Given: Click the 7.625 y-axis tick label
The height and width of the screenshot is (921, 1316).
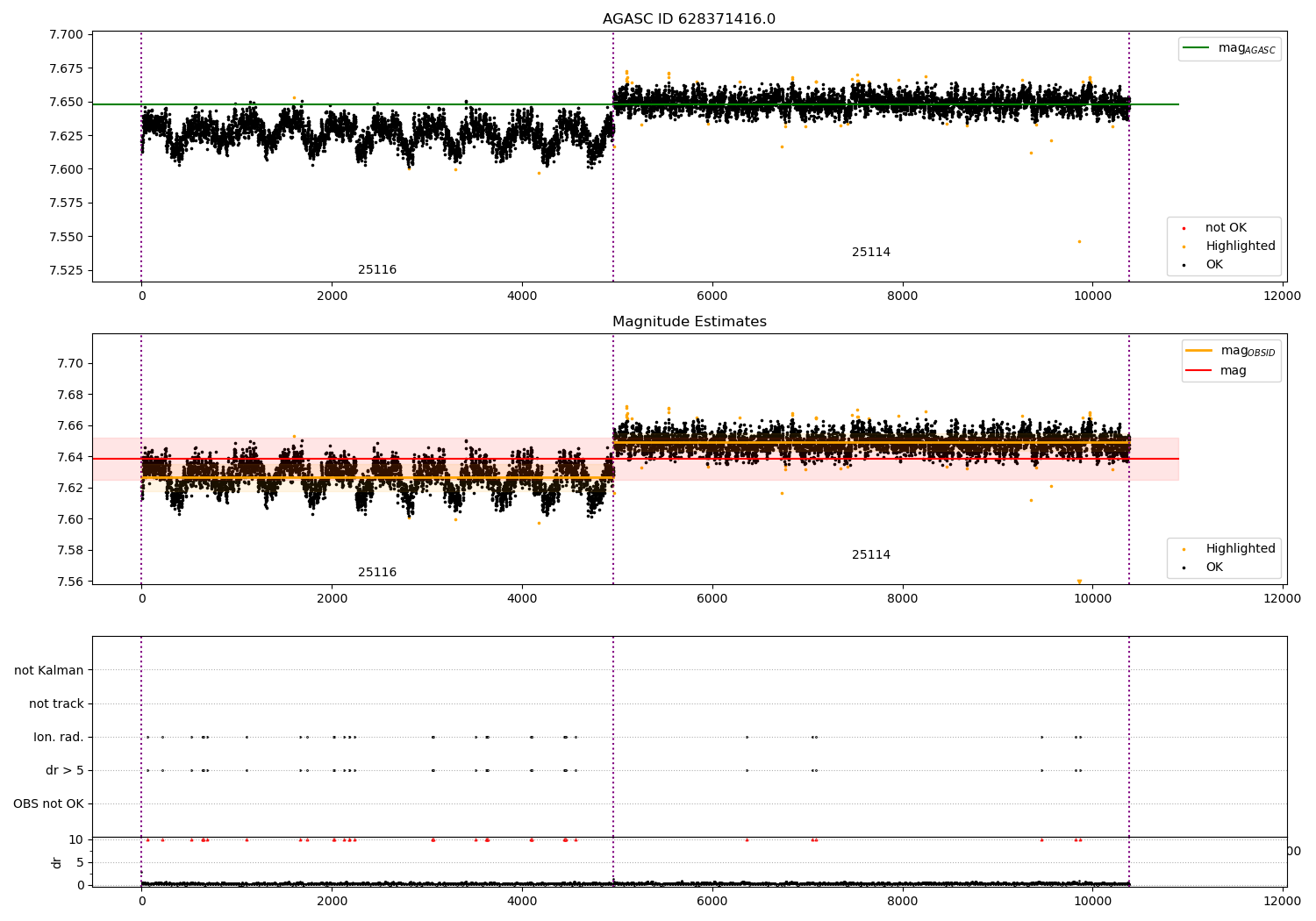Looking at the screenshot, I should [66, 136].
